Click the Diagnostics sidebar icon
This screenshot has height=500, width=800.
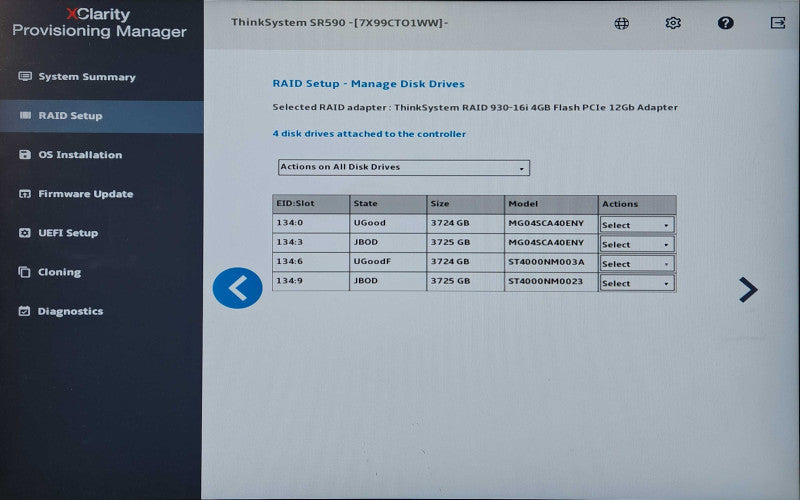point(24,311)
